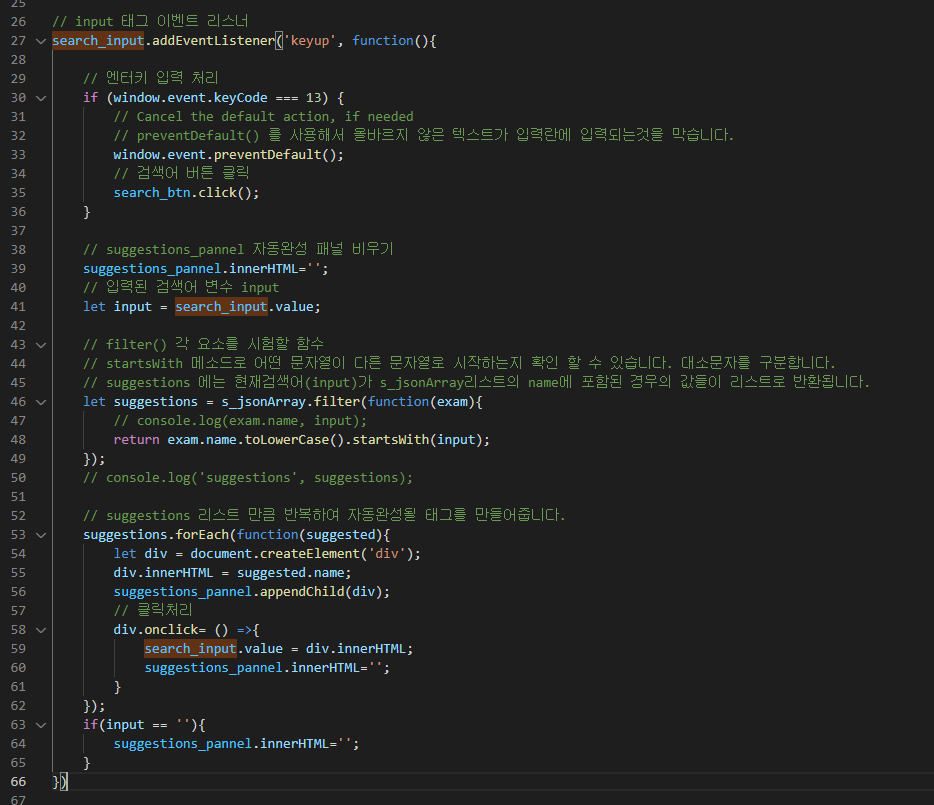The height and width of the screenshot is (805, 934).
Task: Click div.onclick on line 58
Action: tap(156, 630)
